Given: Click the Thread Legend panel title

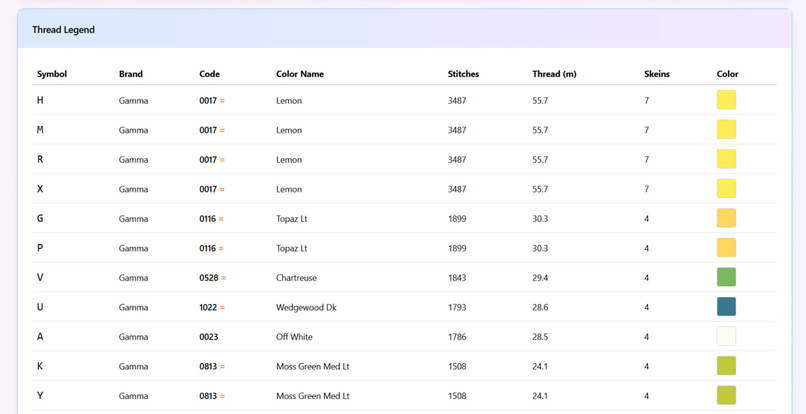Looking at the screenshot, I should (63, 30).
